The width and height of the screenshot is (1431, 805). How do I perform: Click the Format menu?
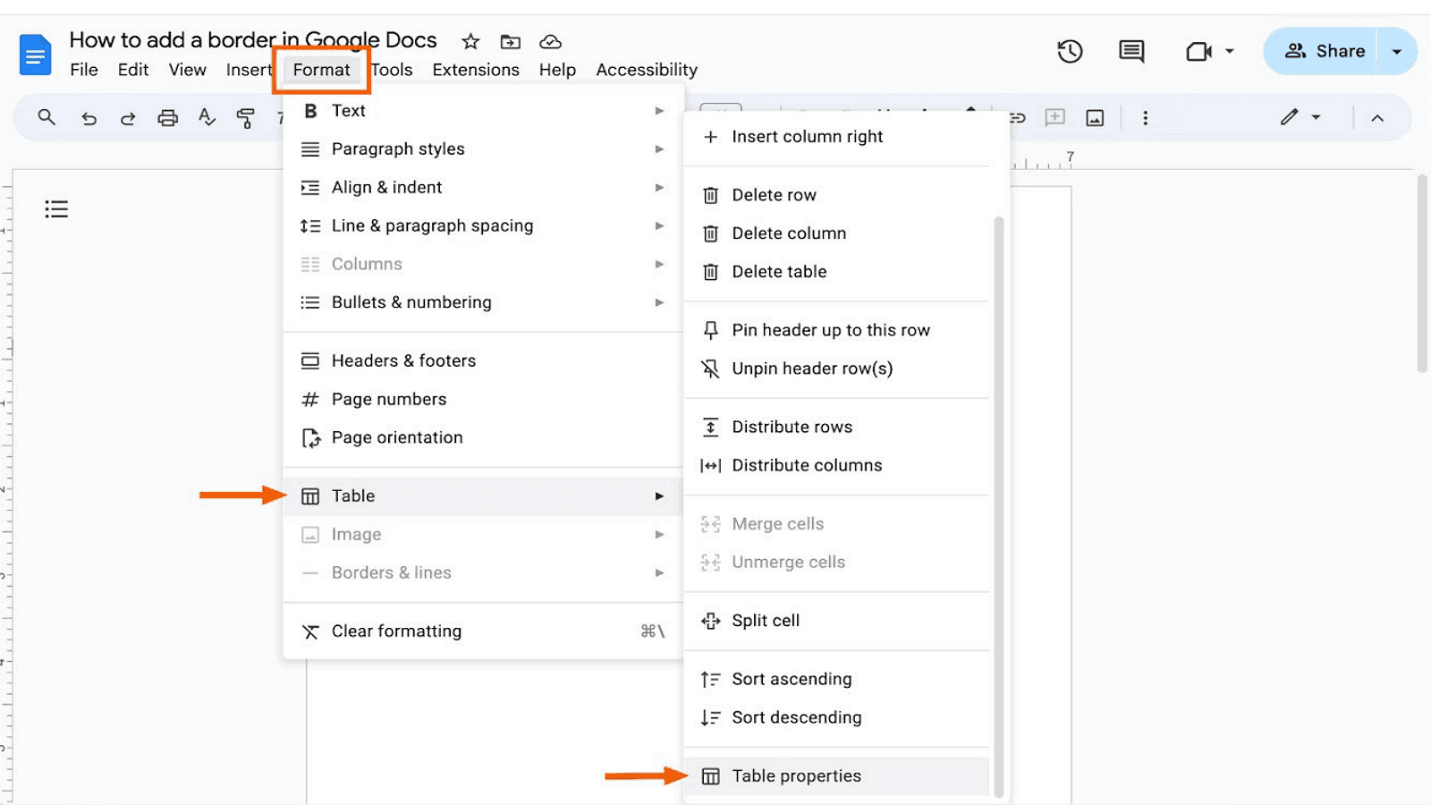point(321,70)
